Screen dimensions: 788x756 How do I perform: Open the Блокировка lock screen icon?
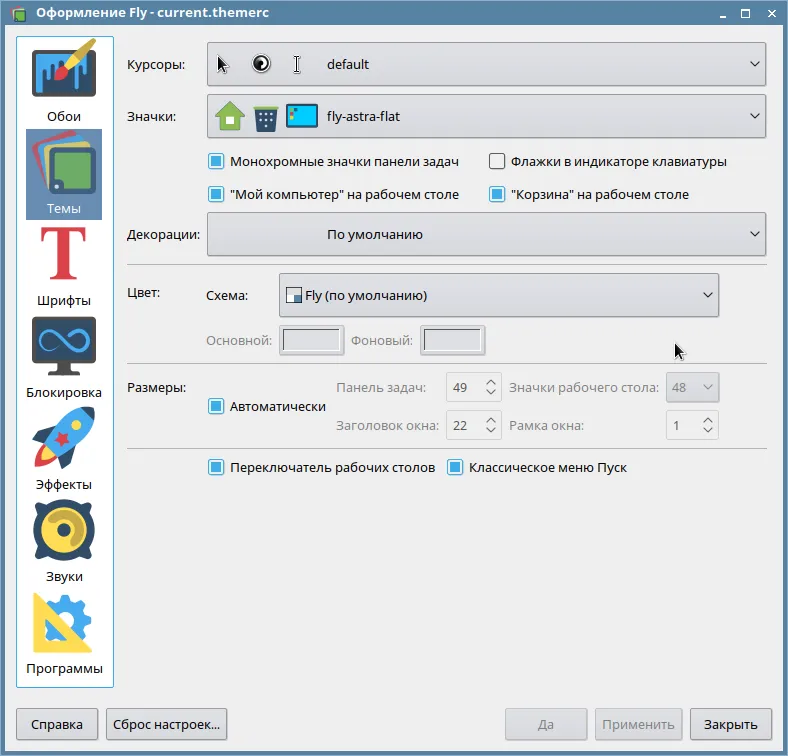[64, 346]
